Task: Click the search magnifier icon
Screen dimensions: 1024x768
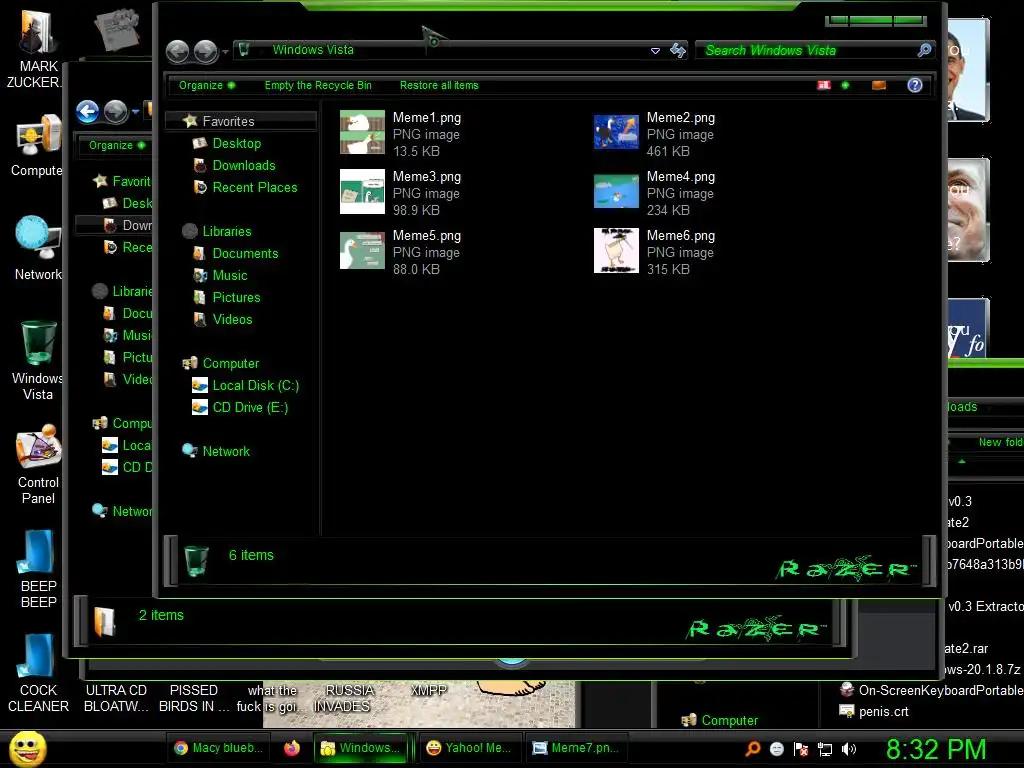Action: point(924,50)
